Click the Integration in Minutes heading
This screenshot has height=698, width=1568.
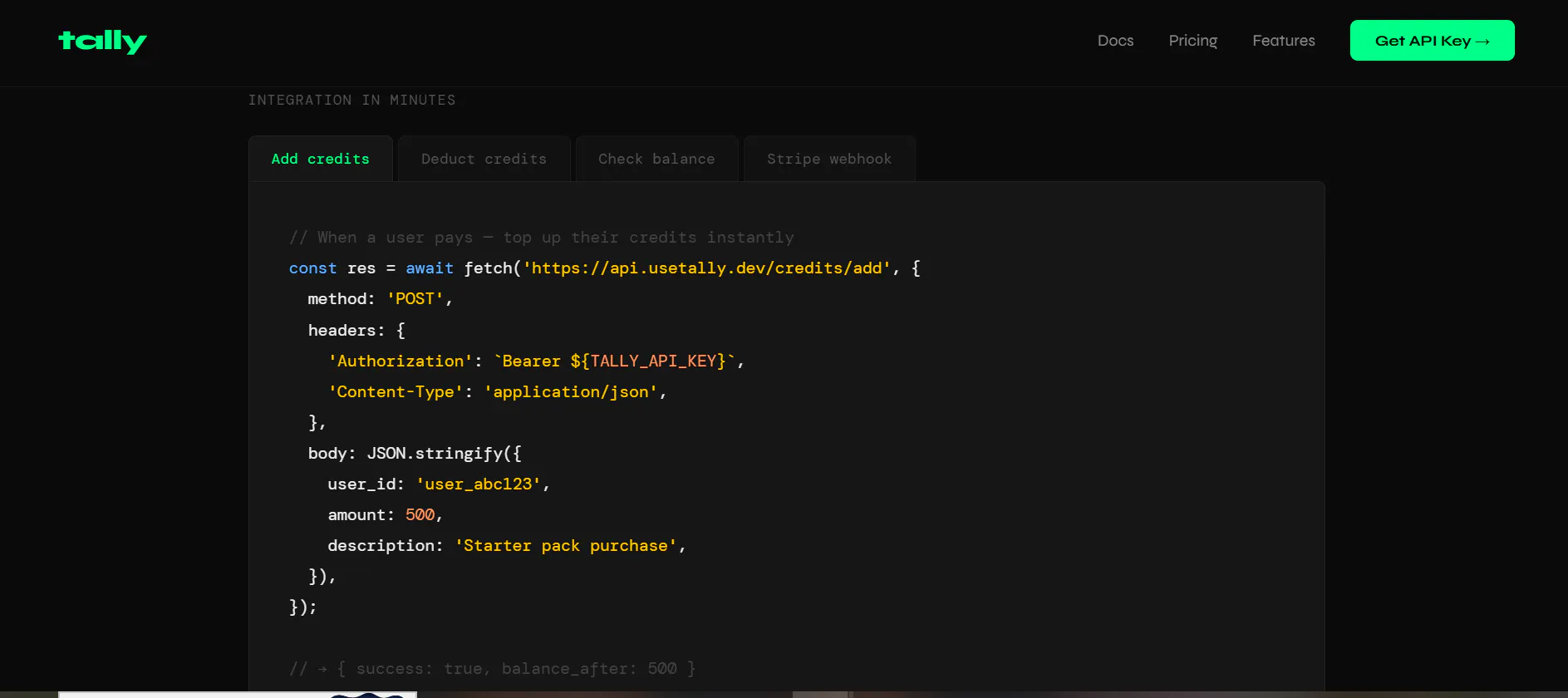352,100
